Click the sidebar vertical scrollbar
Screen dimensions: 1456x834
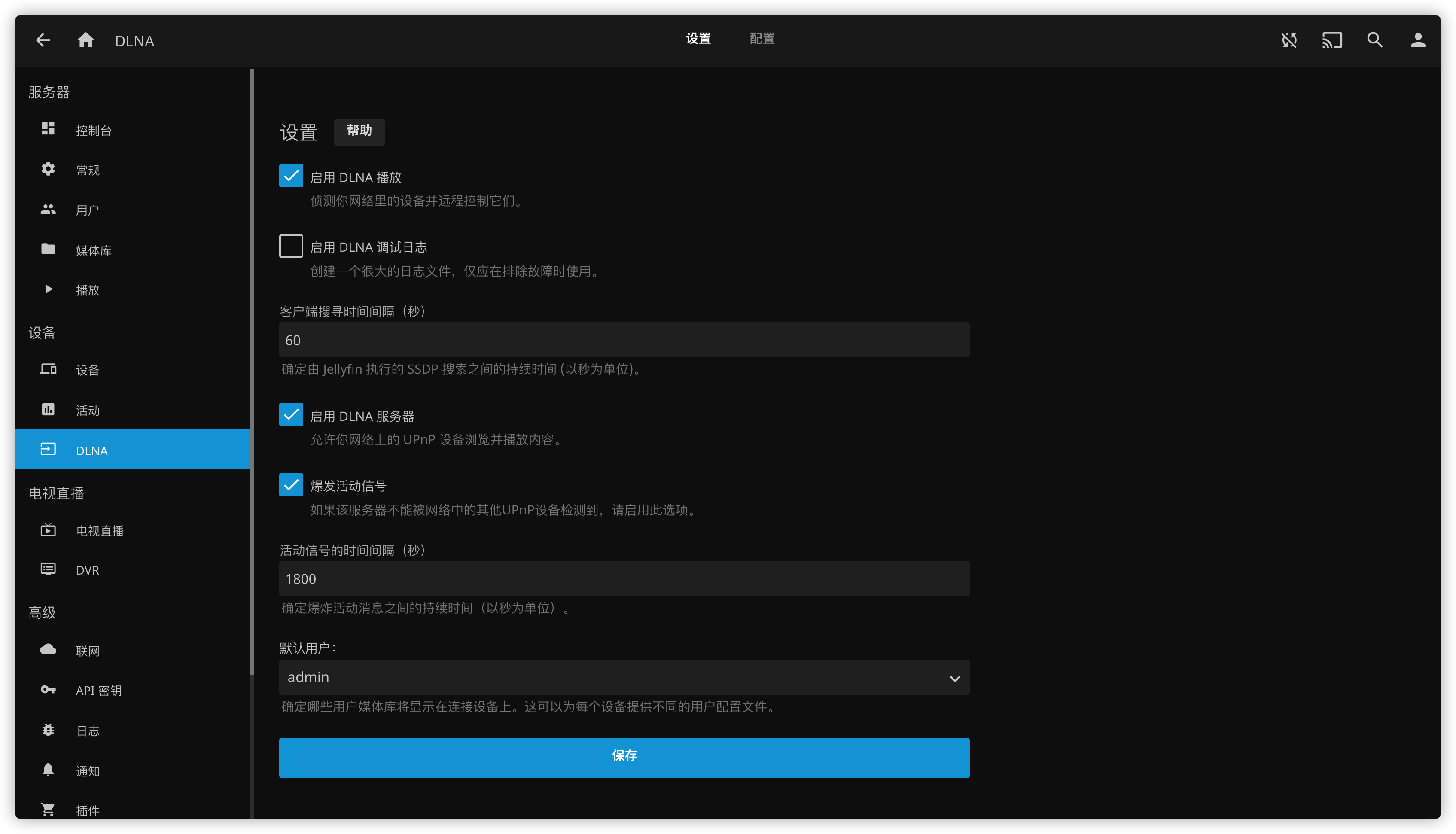point(252,372)
